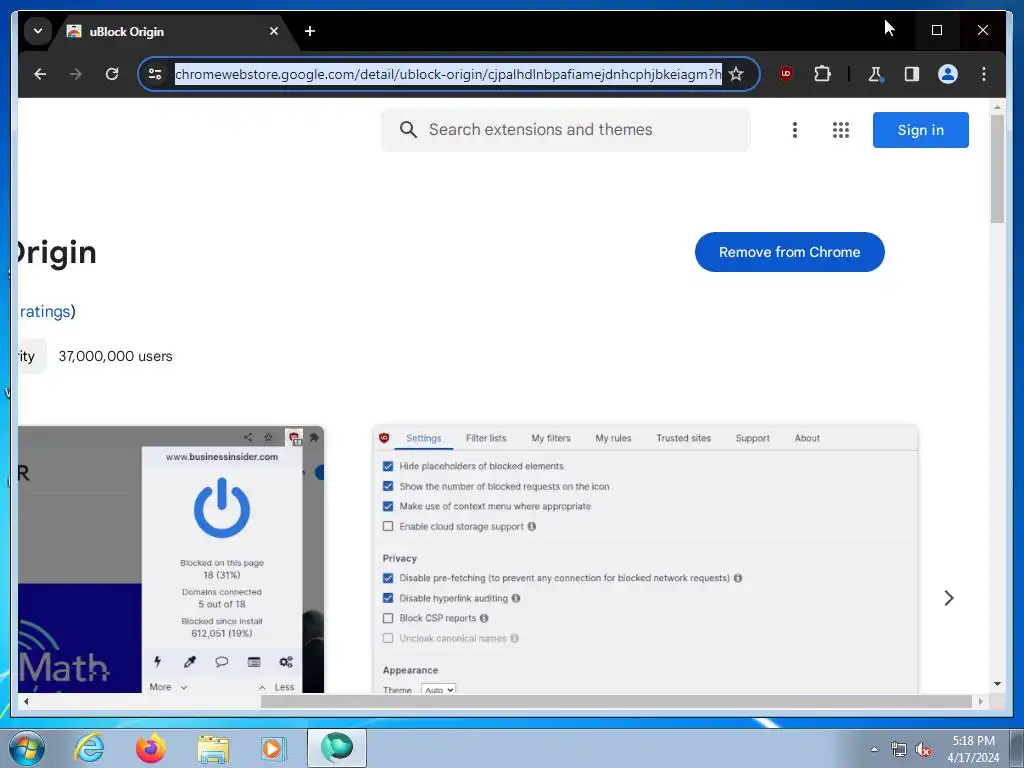Launch Firefox from the taskbar
The image size is (1024, 768).
pyautogui.click(x=151, y=748)
